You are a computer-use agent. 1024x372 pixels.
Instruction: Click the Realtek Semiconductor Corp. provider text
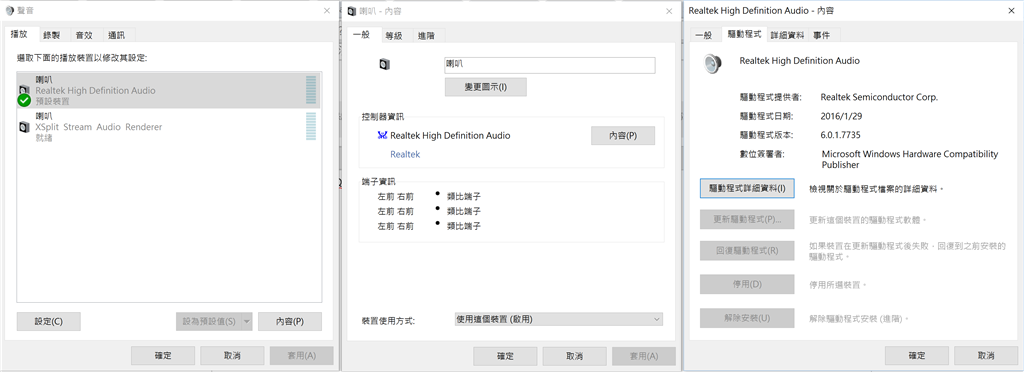(x=879, y=97)
